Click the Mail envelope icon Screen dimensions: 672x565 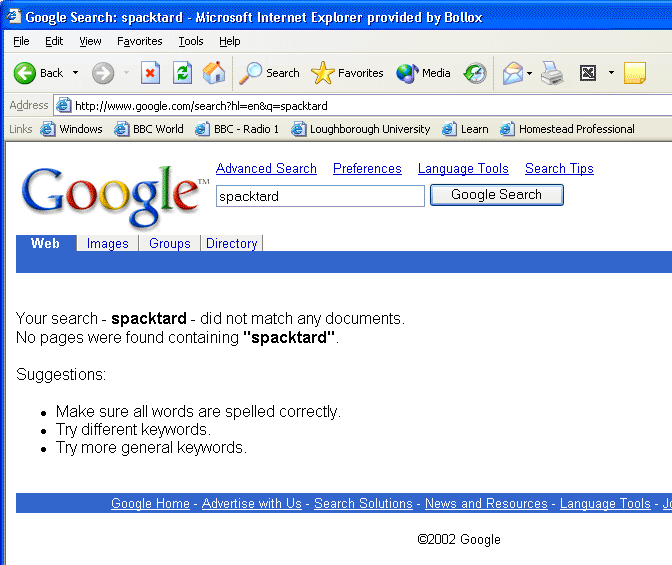point(513,73)
